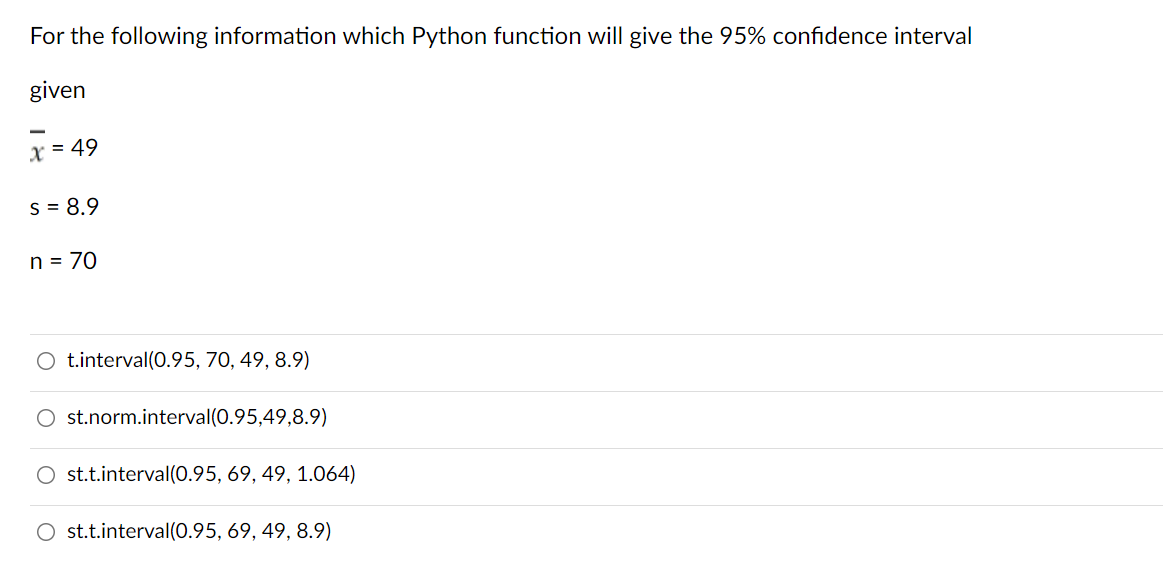Click the 1.064 value in the third option
This screenshot has height=562, width=1163.
322,475
